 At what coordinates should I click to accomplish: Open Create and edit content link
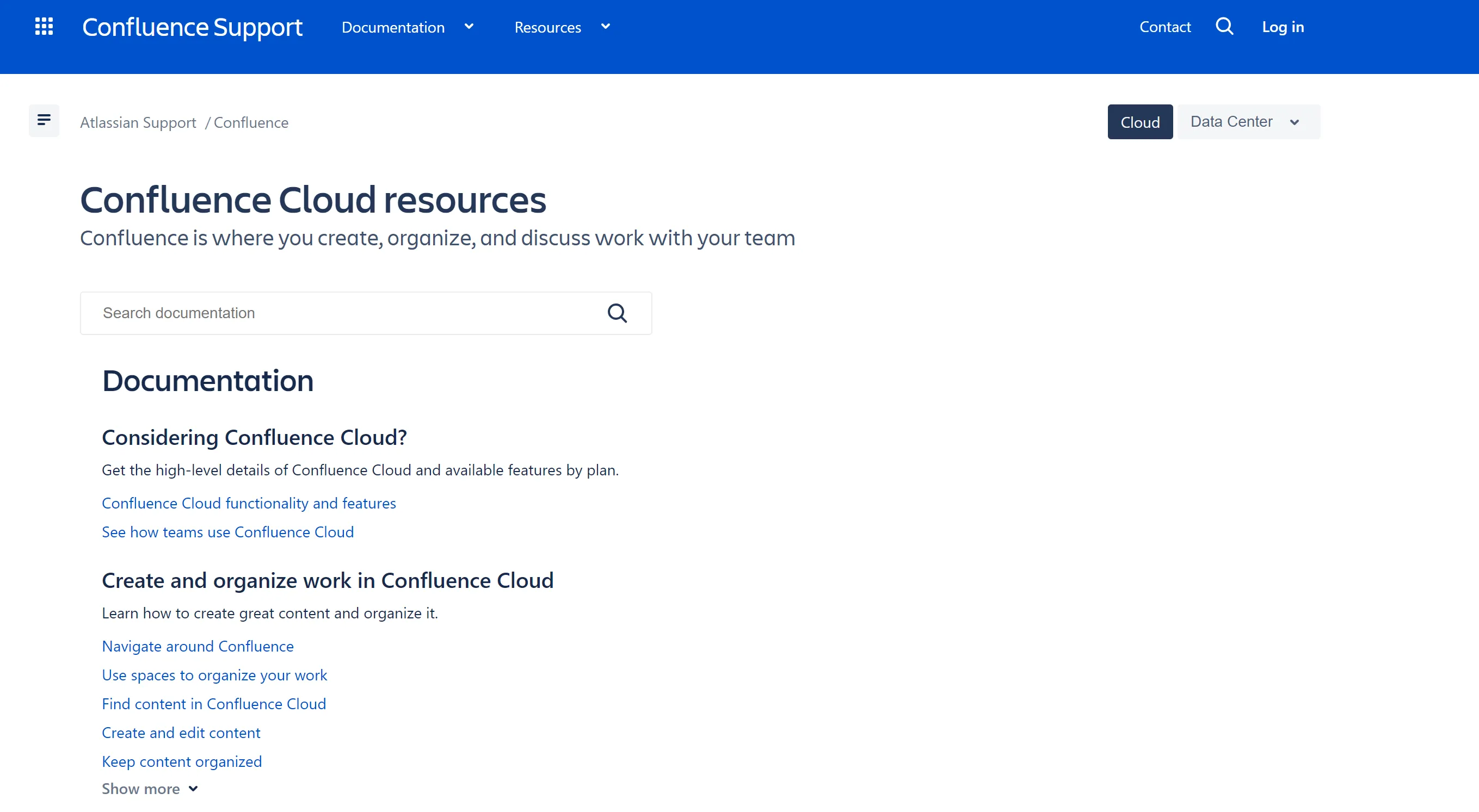click(181, 733)
